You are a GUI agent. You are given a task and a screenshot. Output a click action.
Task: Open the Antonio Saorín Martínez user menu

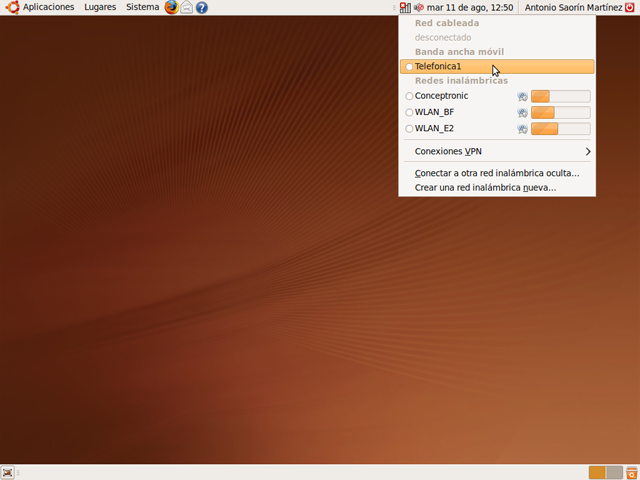tap(573, 7)
